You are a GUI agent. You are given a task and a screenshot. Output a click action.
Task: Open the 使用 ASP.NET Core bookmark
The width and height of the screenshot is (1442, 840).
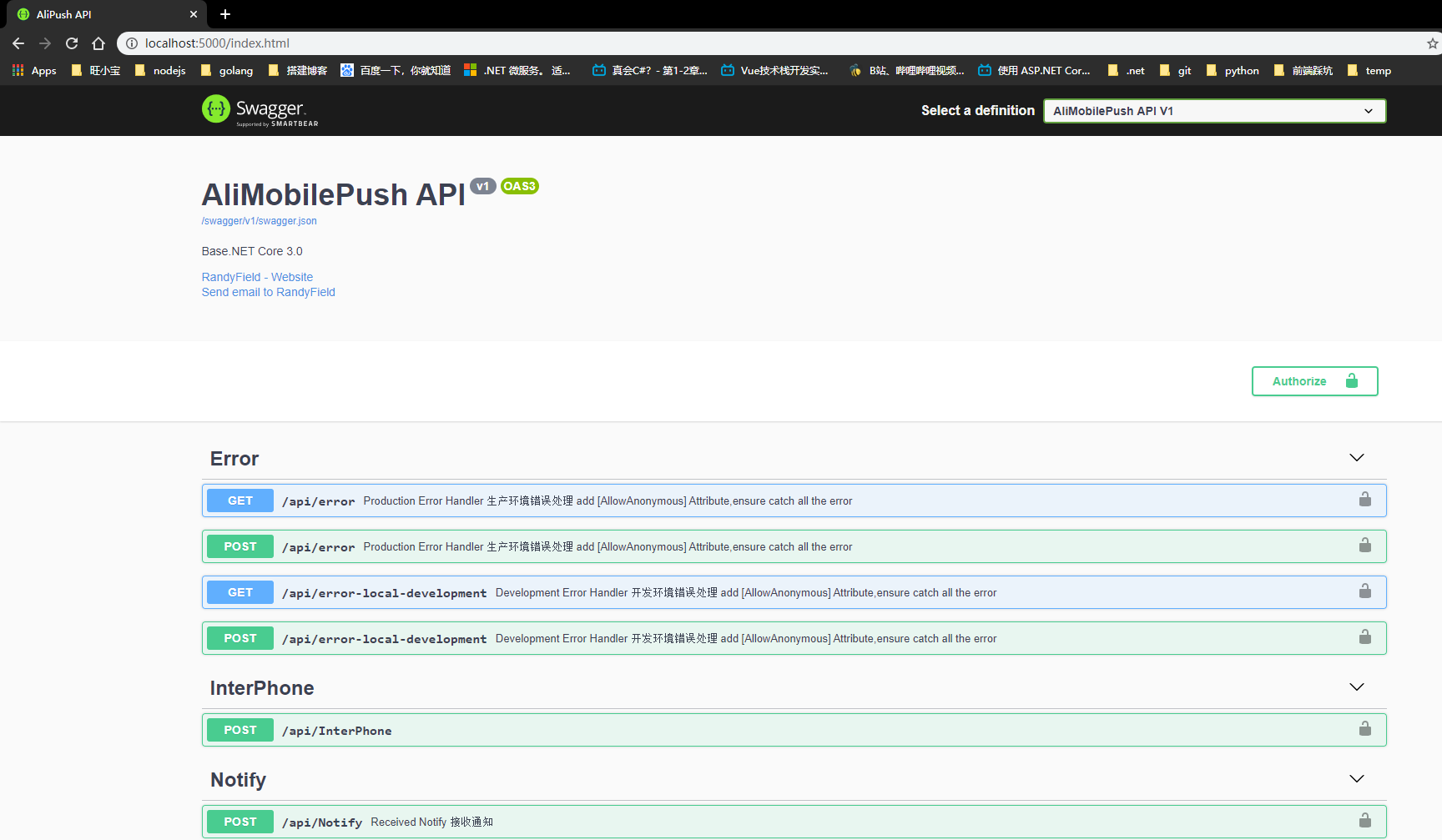tap(1035, 71)
